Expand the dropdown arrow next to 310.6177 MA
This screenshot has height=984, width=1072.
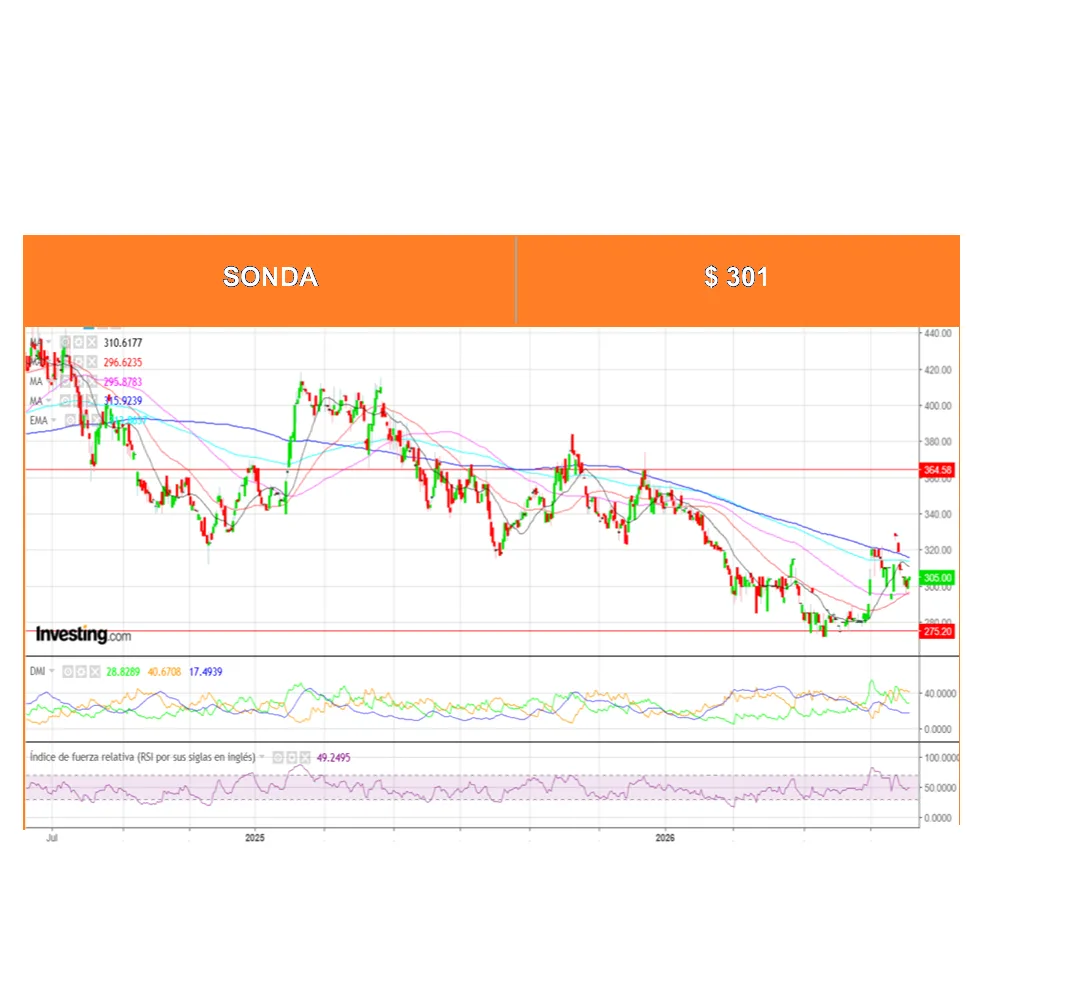pos(49,342)
